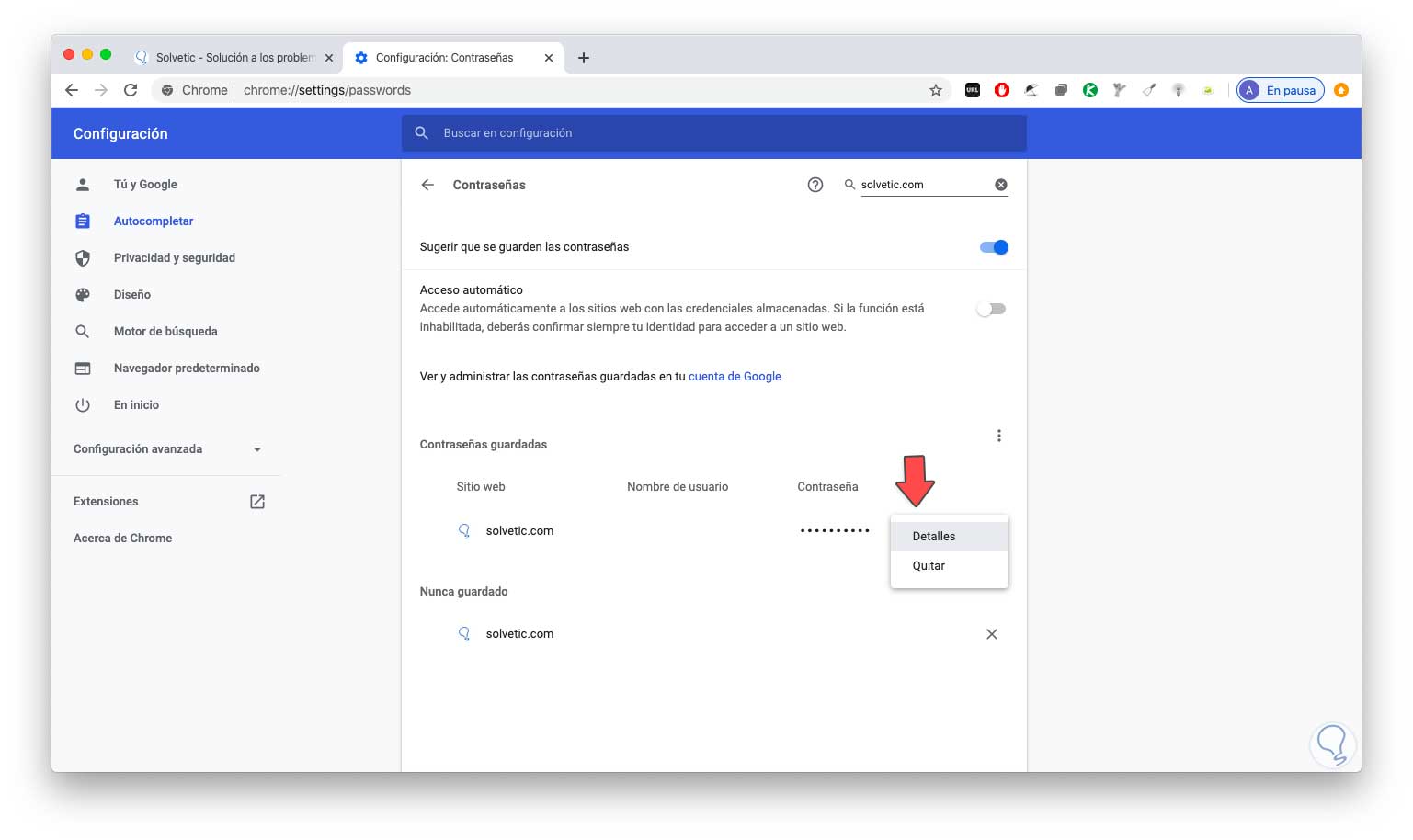This screenshot has height=840, width=1413.
Task: Click the 'Configuración' header title
Action: (x=120, y=133)
